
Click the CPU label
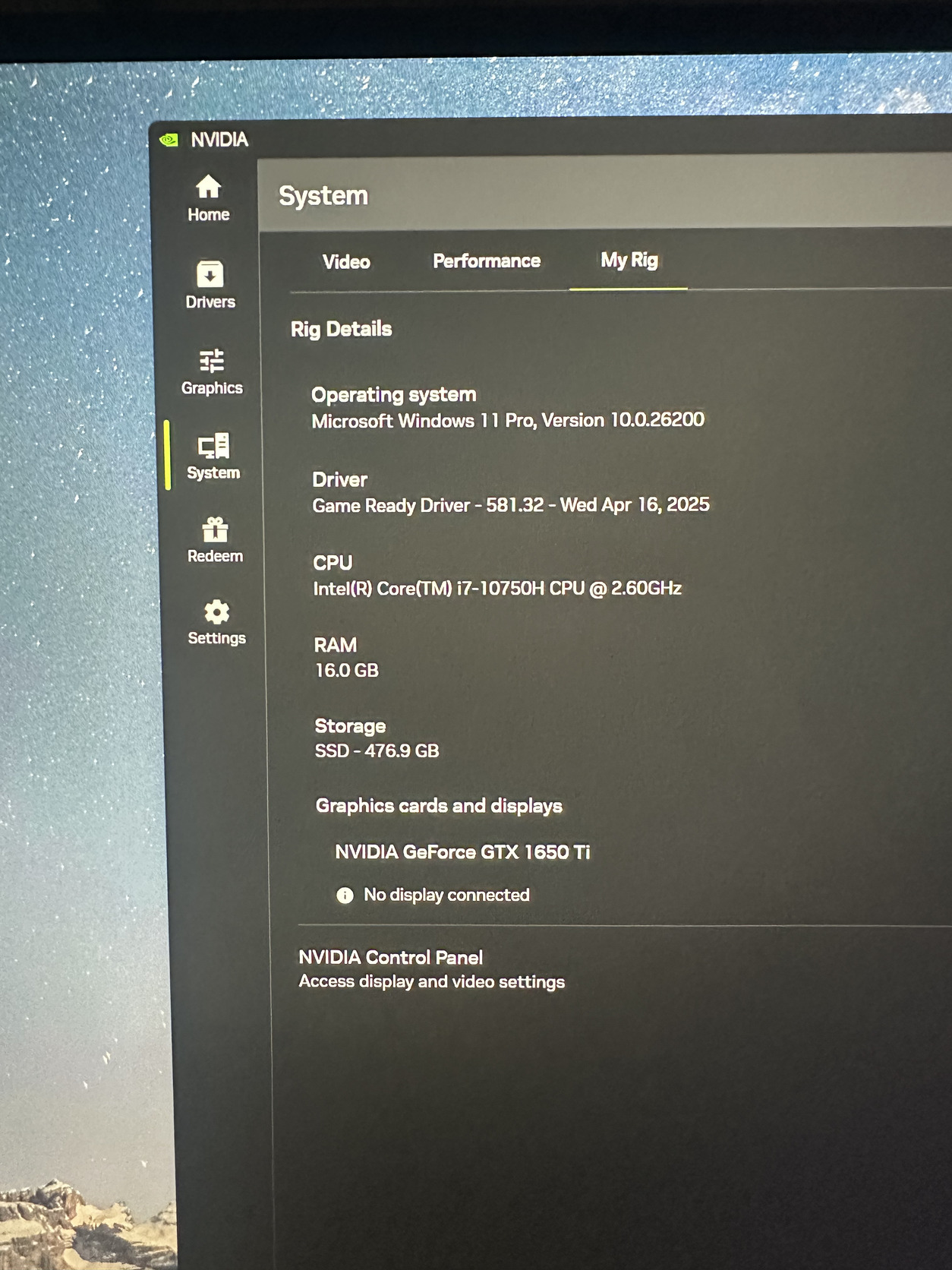333,563
